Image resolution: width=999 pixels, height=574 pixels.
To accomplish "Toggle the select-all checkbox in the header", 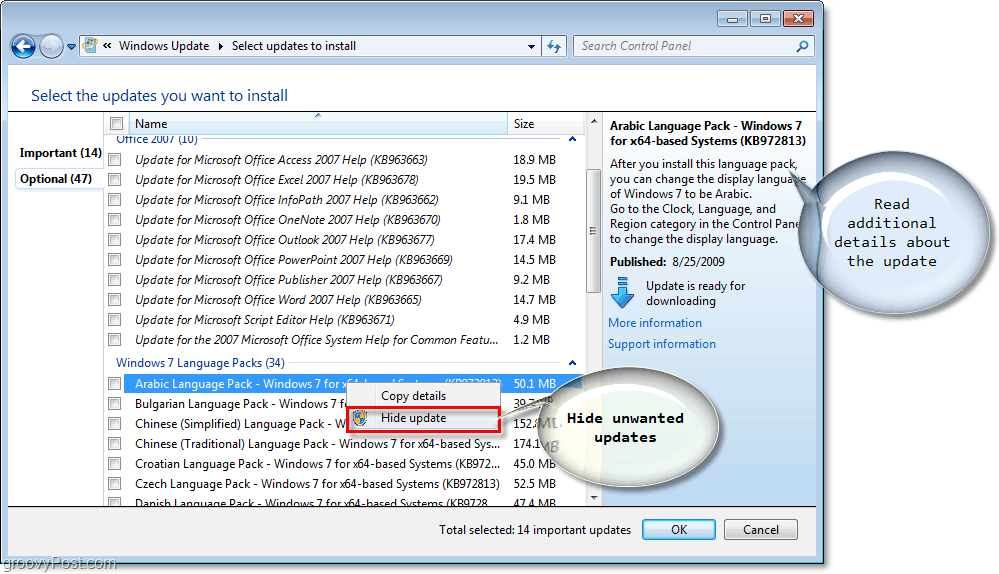I will pos(117,124).
